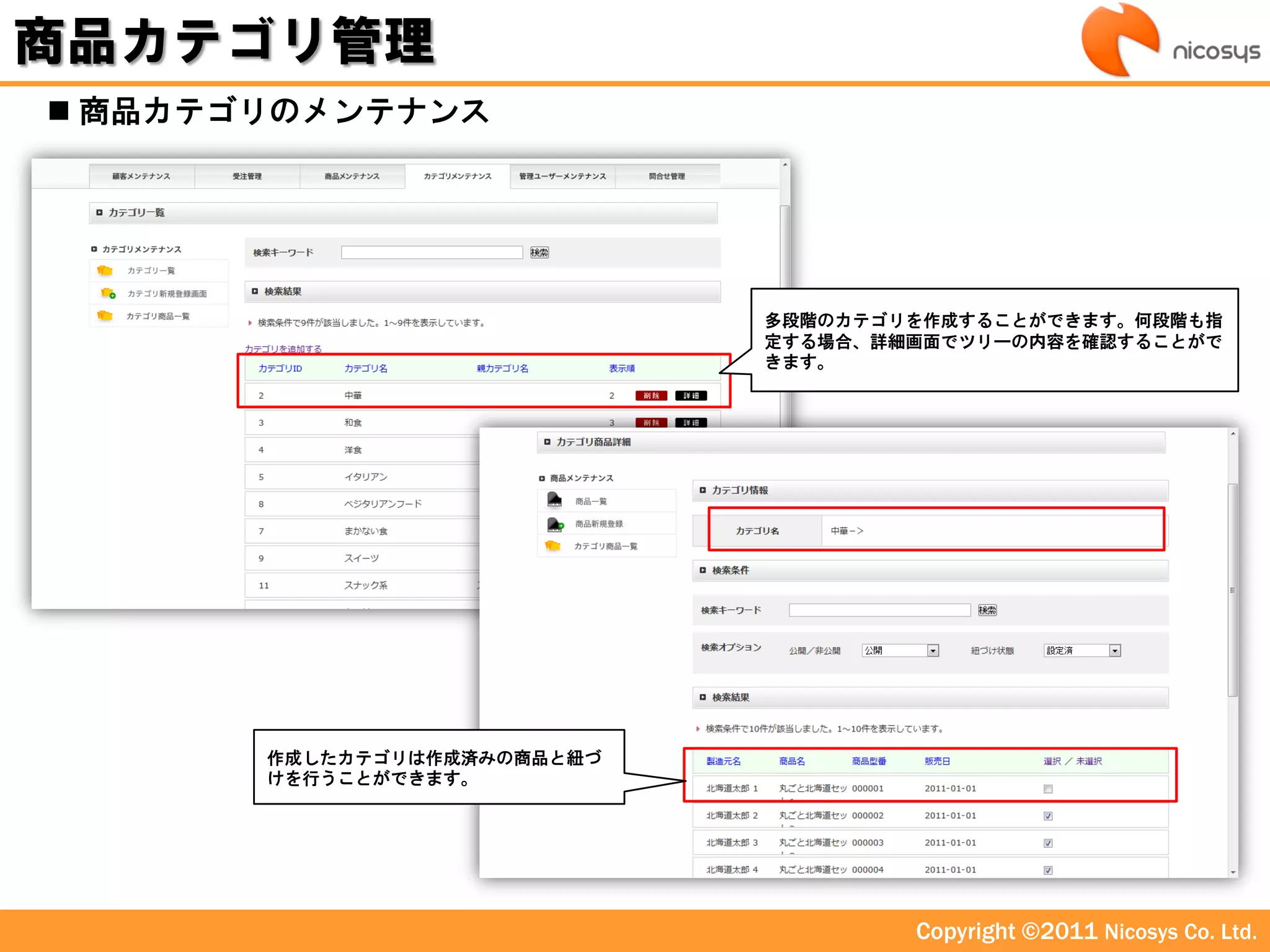Screen dimensions: 1270x952
Task: Open details for the 中華 category
Action: [x=691, y=395]
